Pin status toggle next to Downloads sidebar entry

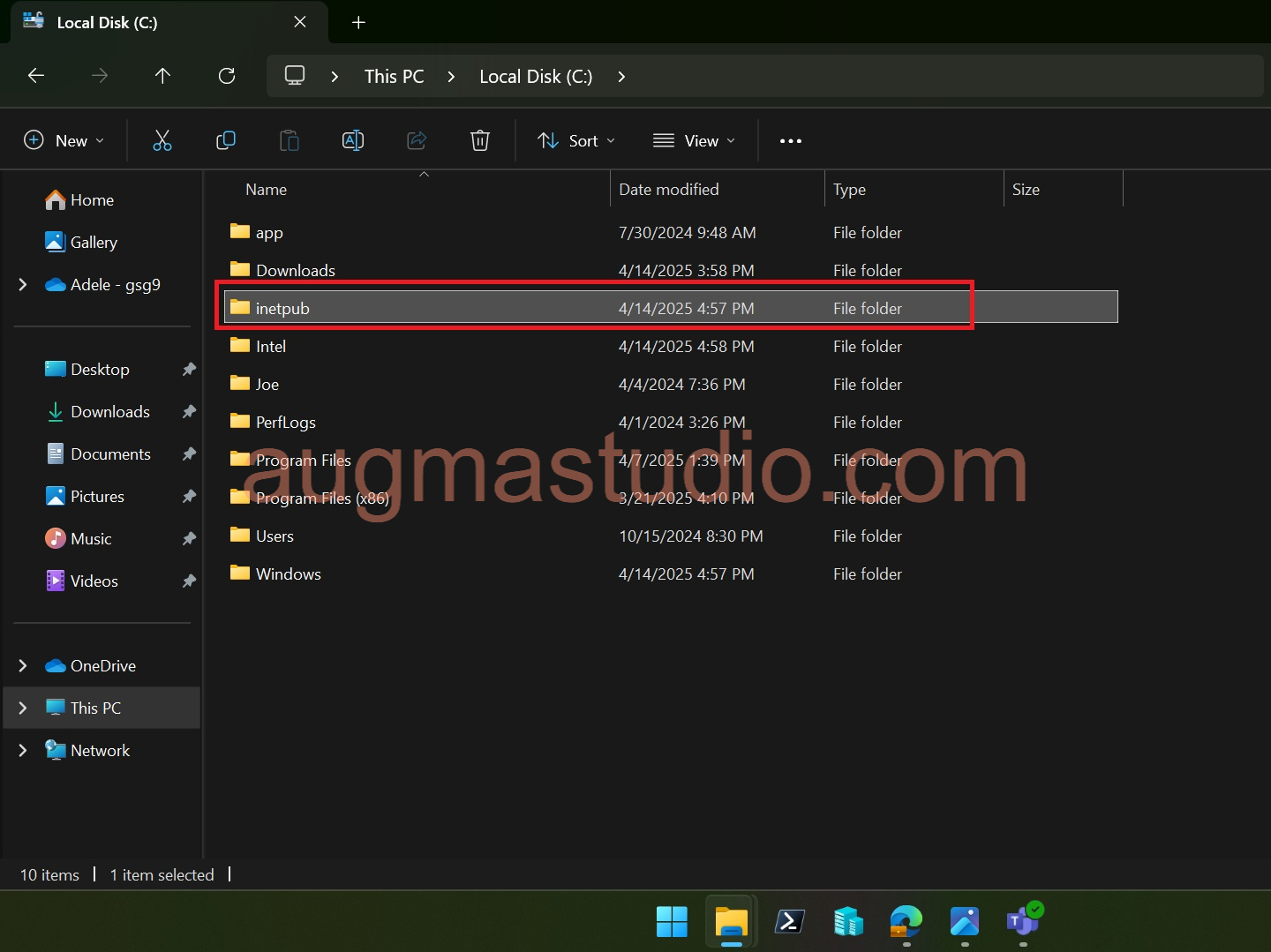tap(189, 411)
